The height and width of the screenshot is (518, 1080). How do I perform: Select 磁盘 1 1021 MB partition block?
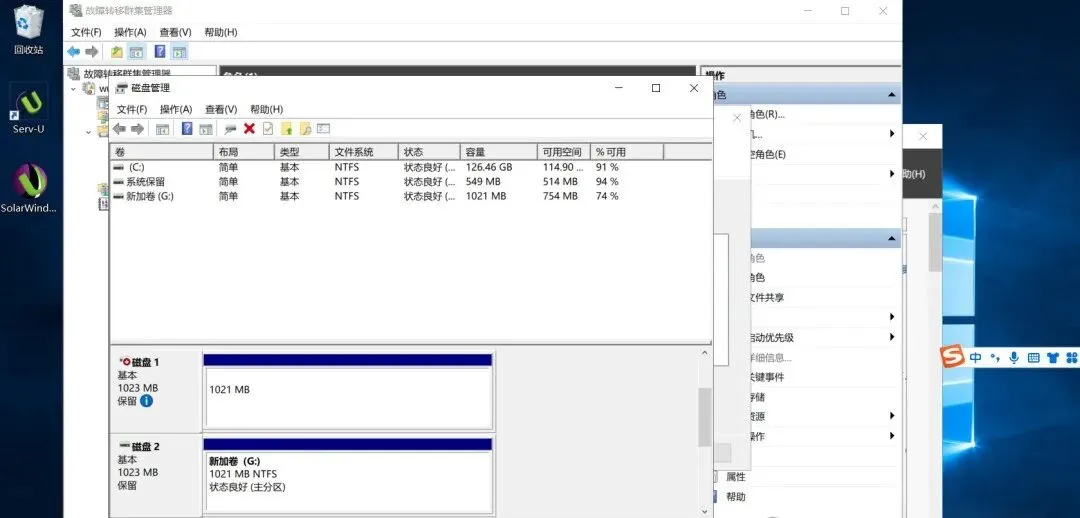click(348, 392)
